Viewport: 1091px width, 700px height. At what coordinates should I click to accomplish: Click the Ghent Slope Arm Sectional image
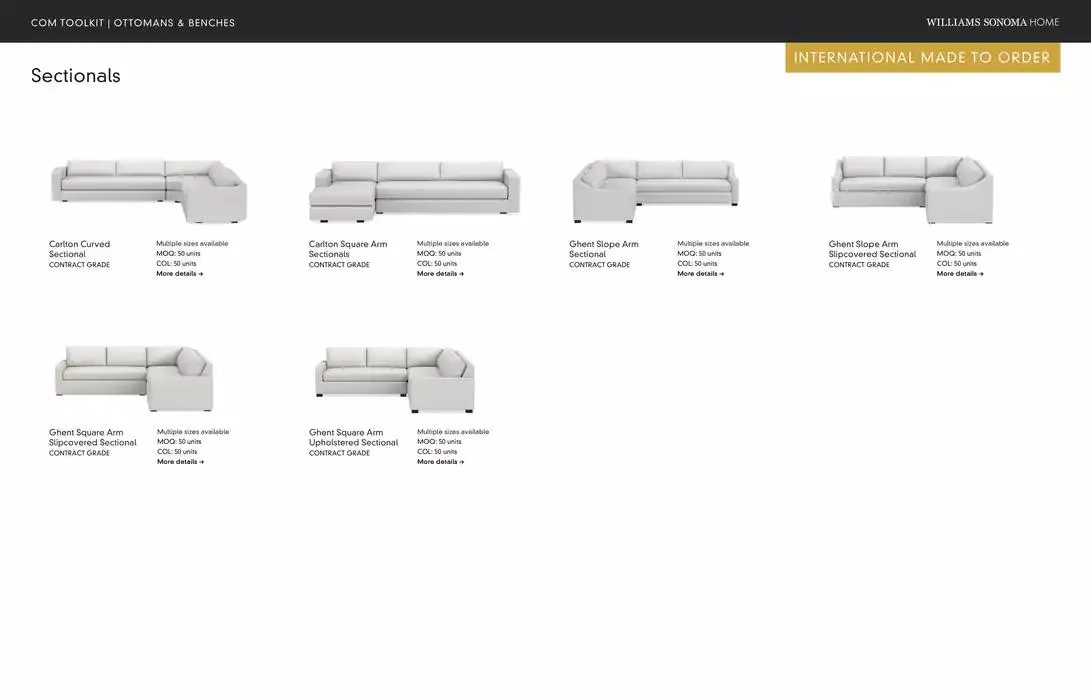[655, 190]
